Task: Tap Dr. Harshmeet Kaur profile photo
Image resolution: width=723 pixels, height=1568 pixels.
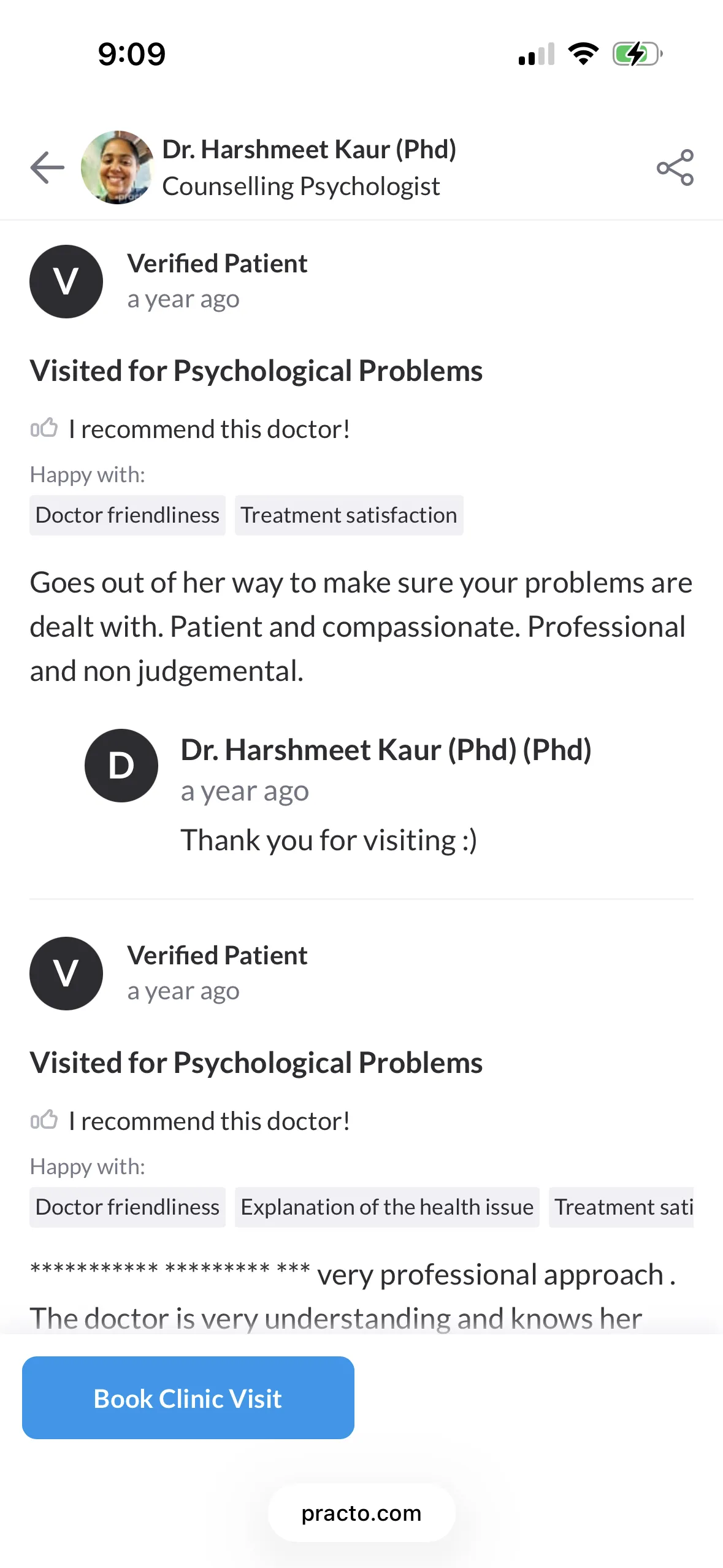Action: [x=117, y=167]
